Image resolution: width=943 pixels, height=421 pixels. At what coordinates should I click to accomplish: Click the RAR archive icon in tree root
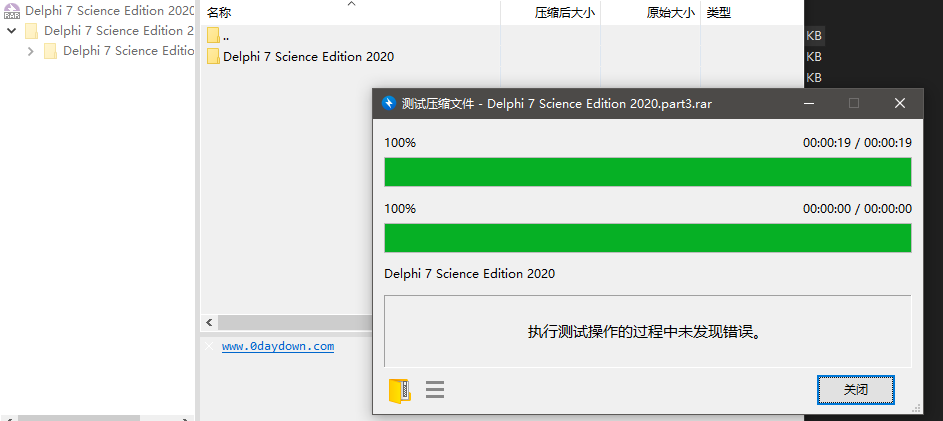pyautogui.click(x=12, y=11)
